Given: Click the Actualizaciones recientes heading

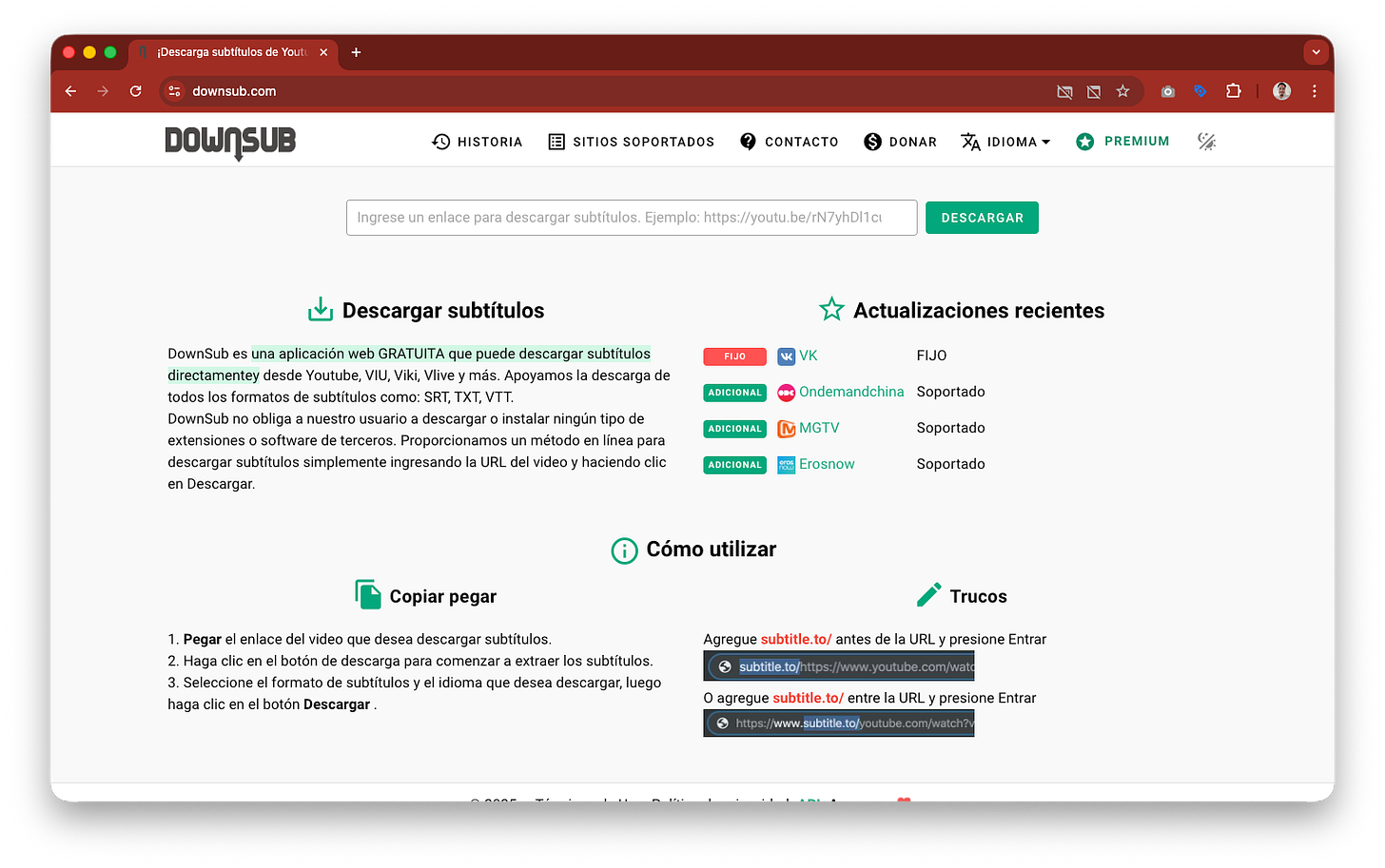Looking at the screenshot, I should click(x=979, y=311).
